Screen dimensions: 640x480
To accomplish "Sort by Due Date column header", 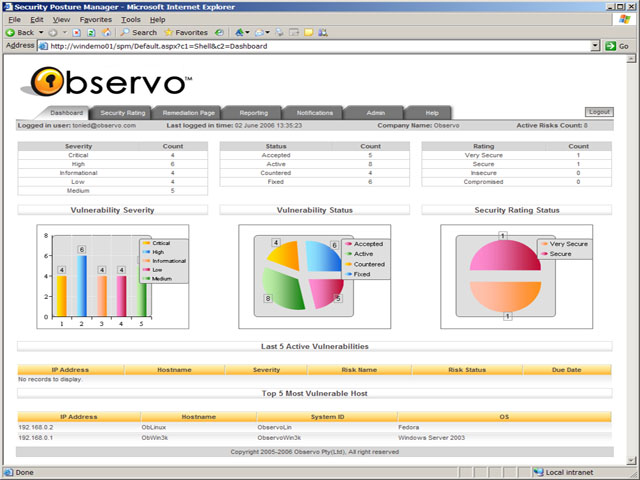I will [x=567, y=370].
